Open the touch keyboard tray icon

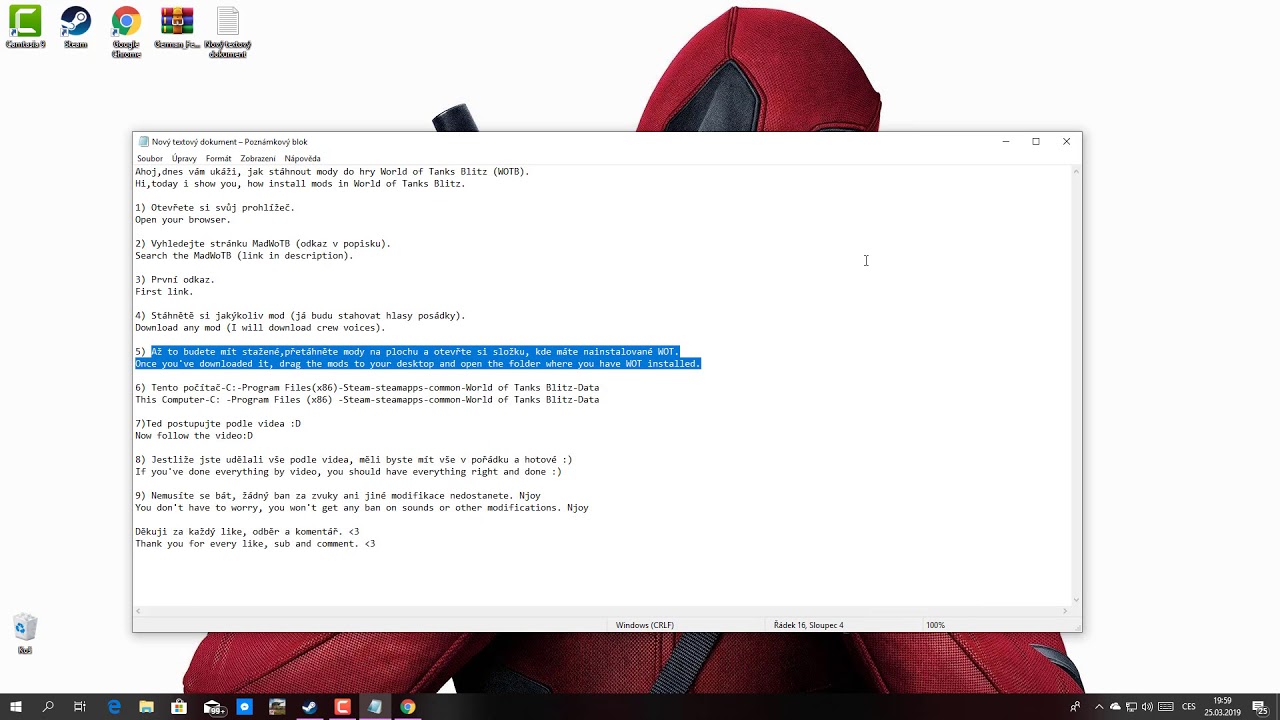click(1165, 707)
